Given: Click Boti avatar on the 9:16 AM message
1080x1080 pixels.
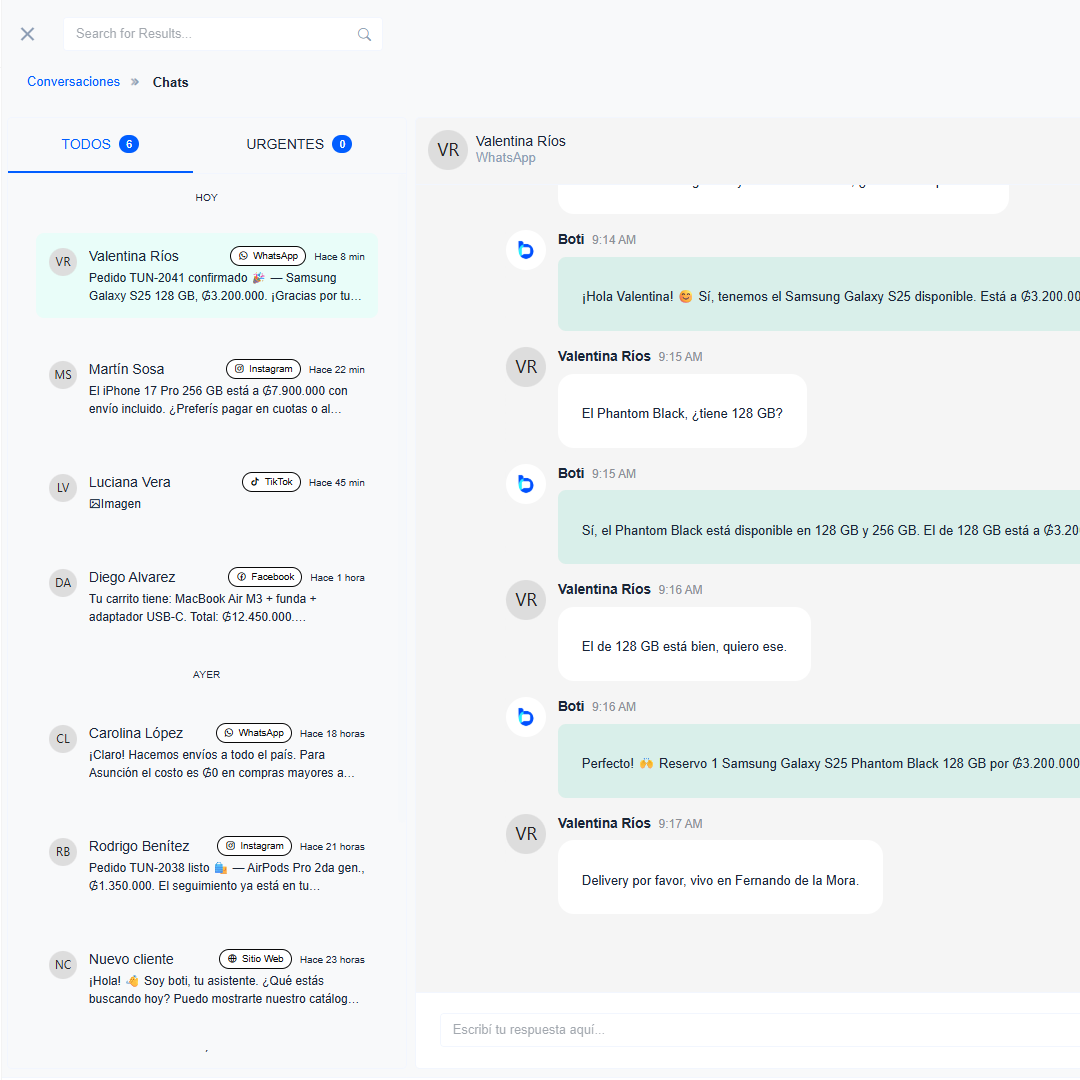Looking at the screenshot, I should (526, 716).
